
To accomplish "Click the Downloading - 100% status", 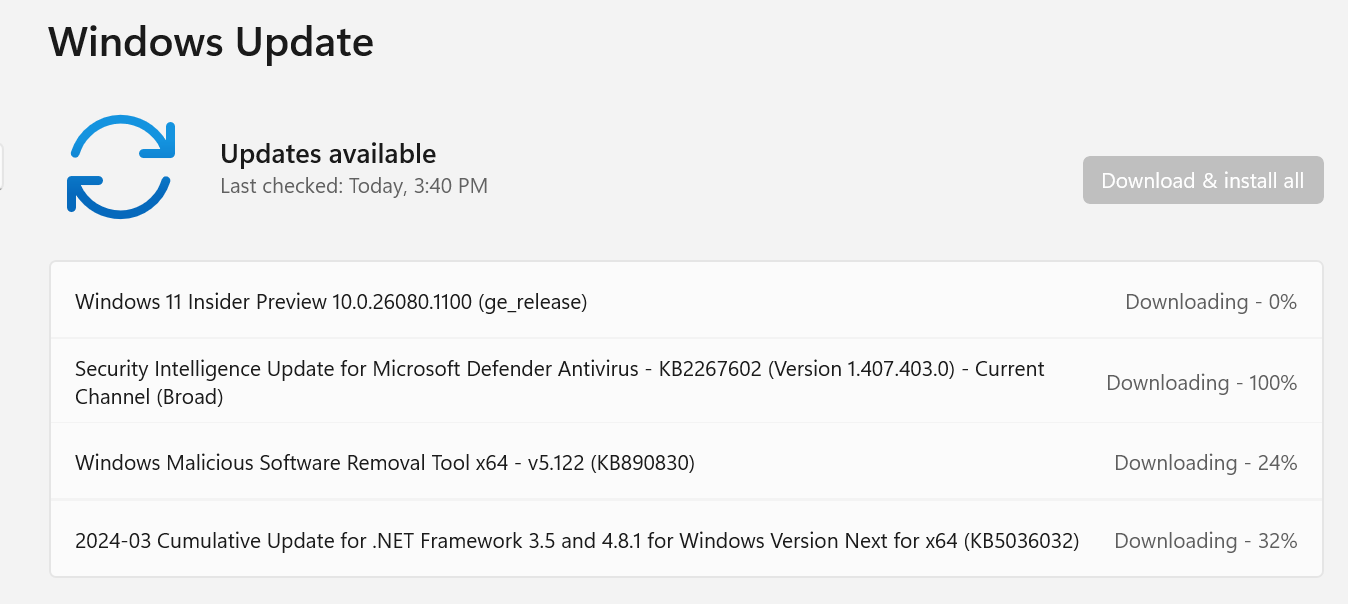I will tap(1201, 382).
